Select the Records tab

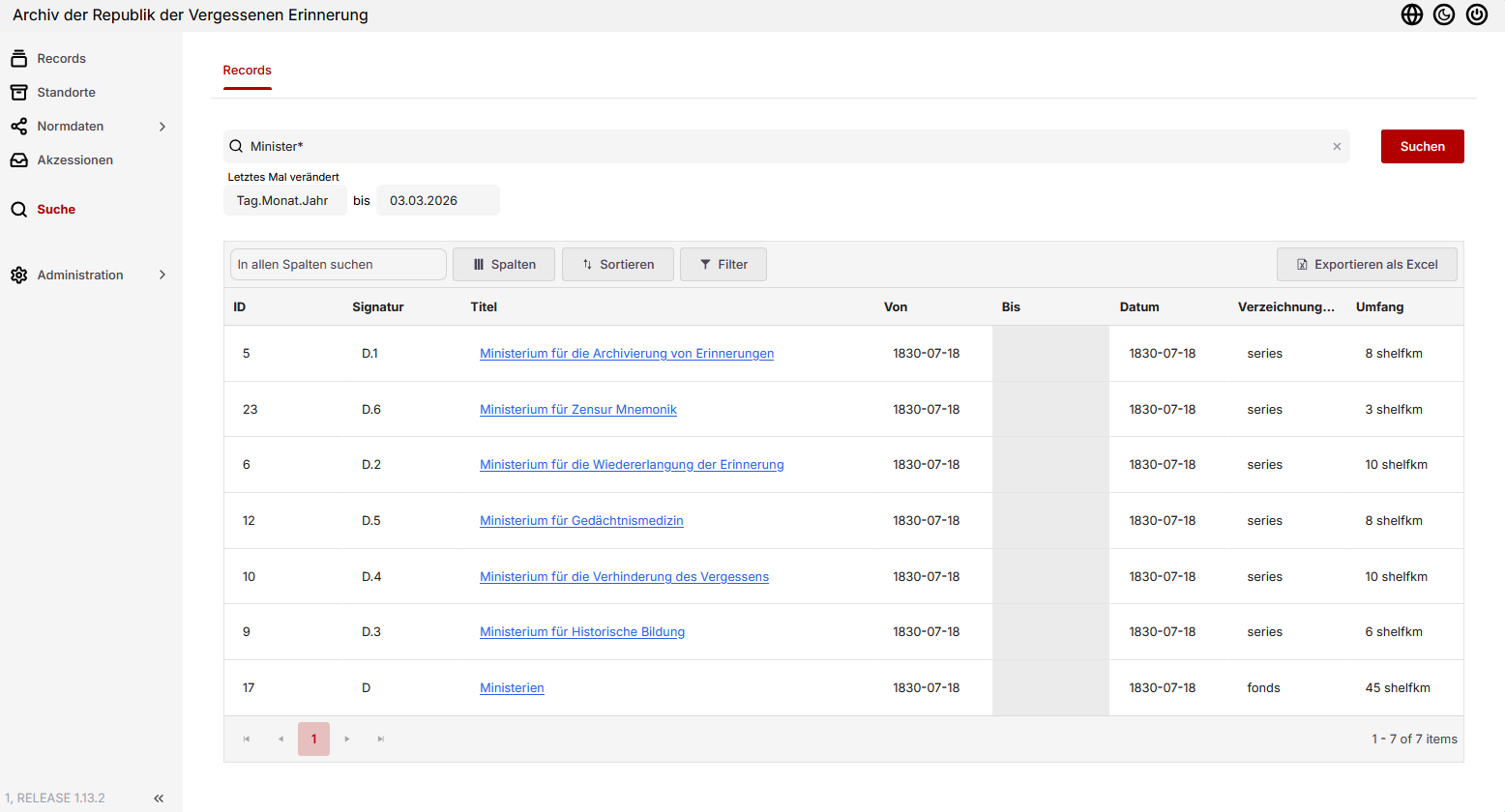(x=247, y=71)
